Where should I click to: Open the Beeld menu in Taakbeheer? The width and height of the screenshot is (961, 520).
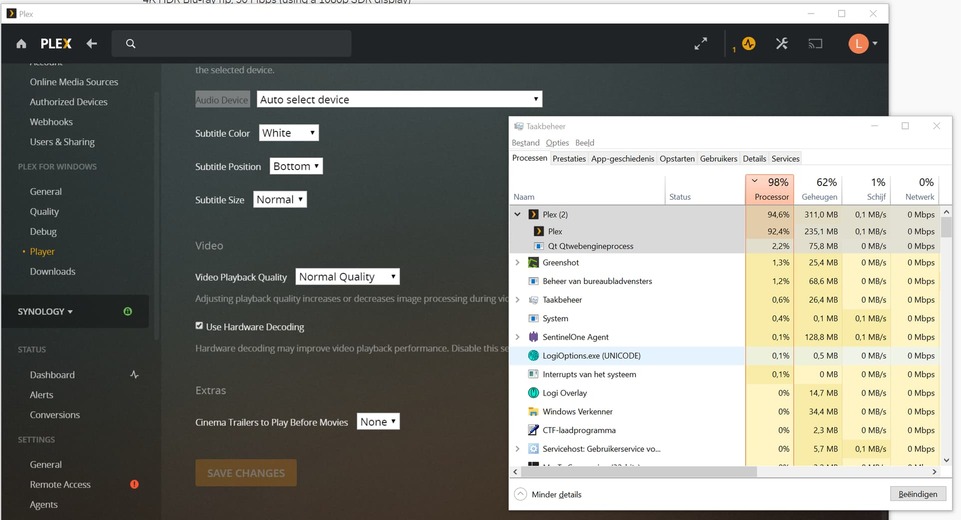tap(585, 143)
